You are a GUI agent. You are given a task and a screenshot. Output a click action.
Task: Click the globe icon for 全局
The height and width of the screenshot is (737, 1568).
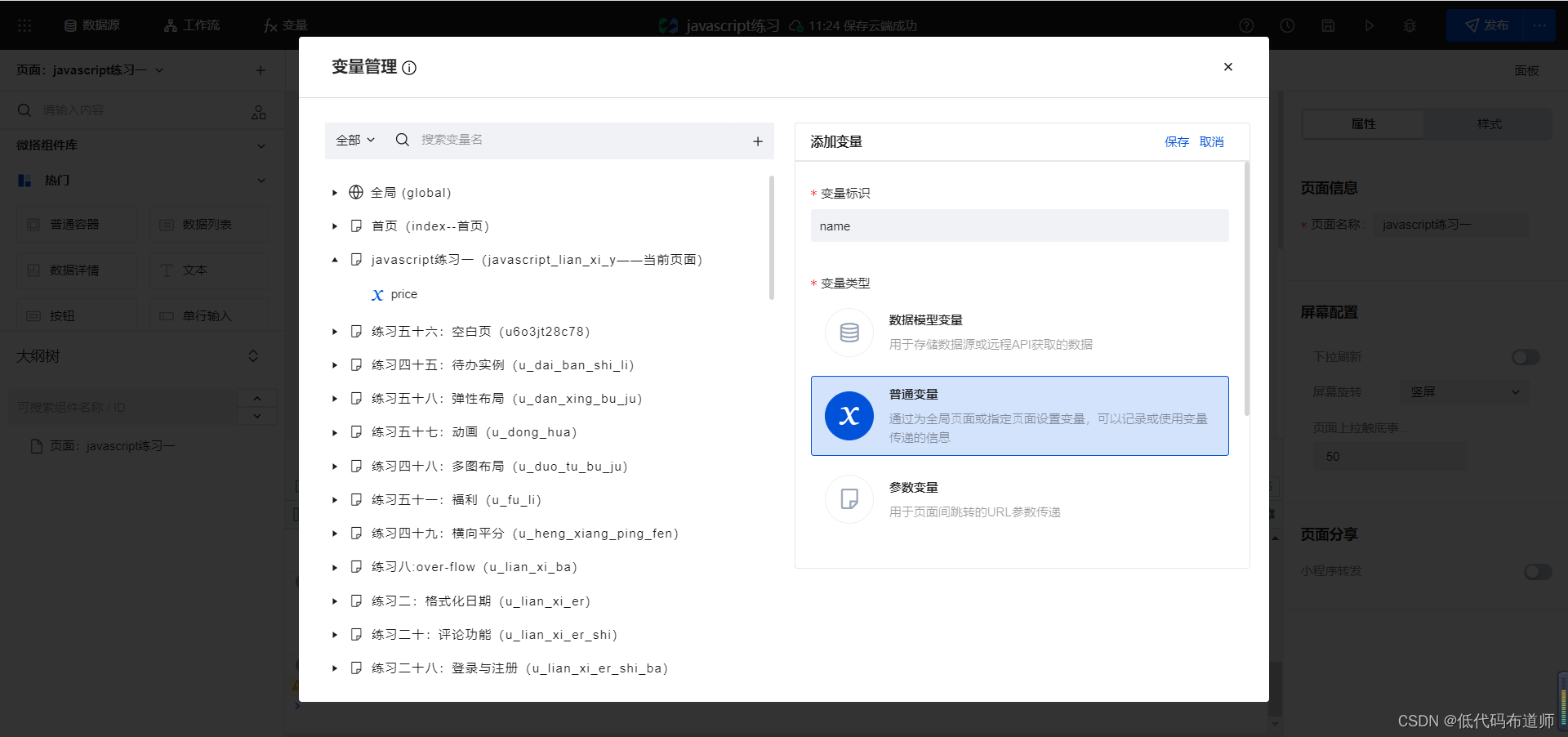tap(356, 192)
